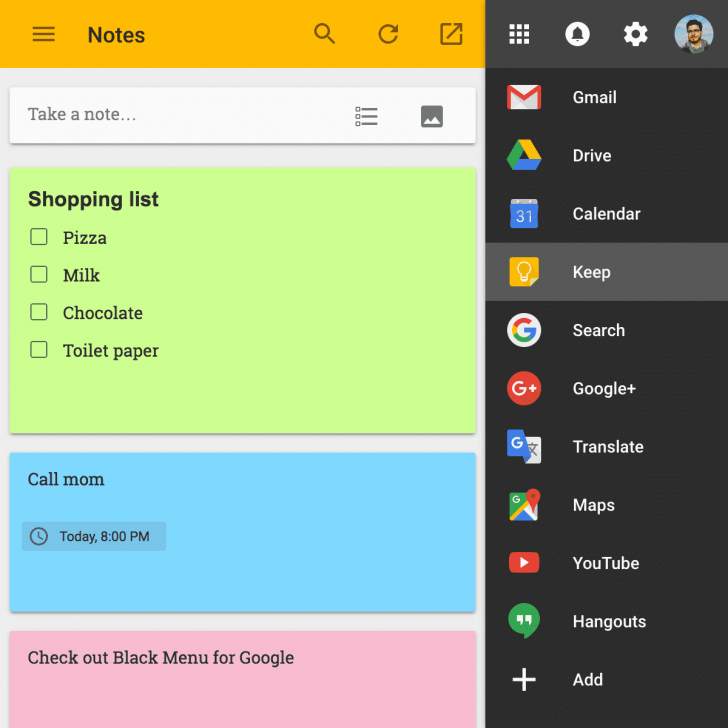The image size is (728, 728).
Task: Choose the Search menu label
Action: click(598, 330)
